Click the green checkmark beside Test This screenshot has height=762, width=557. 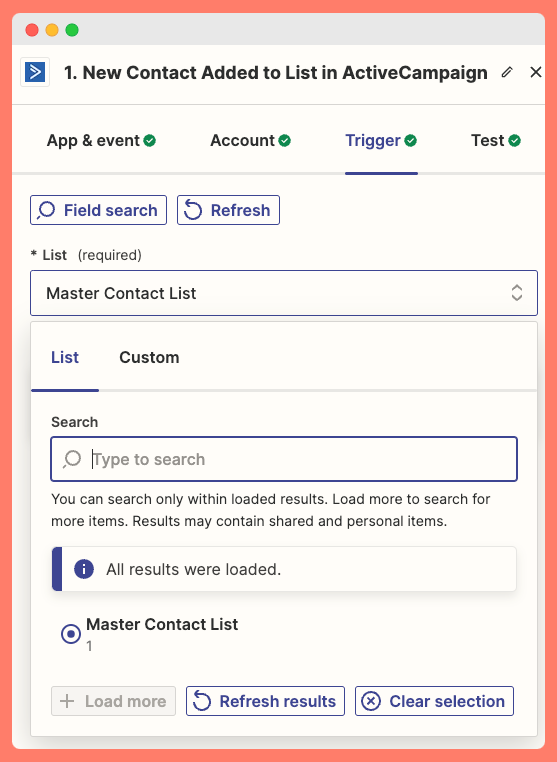(514, 140)
